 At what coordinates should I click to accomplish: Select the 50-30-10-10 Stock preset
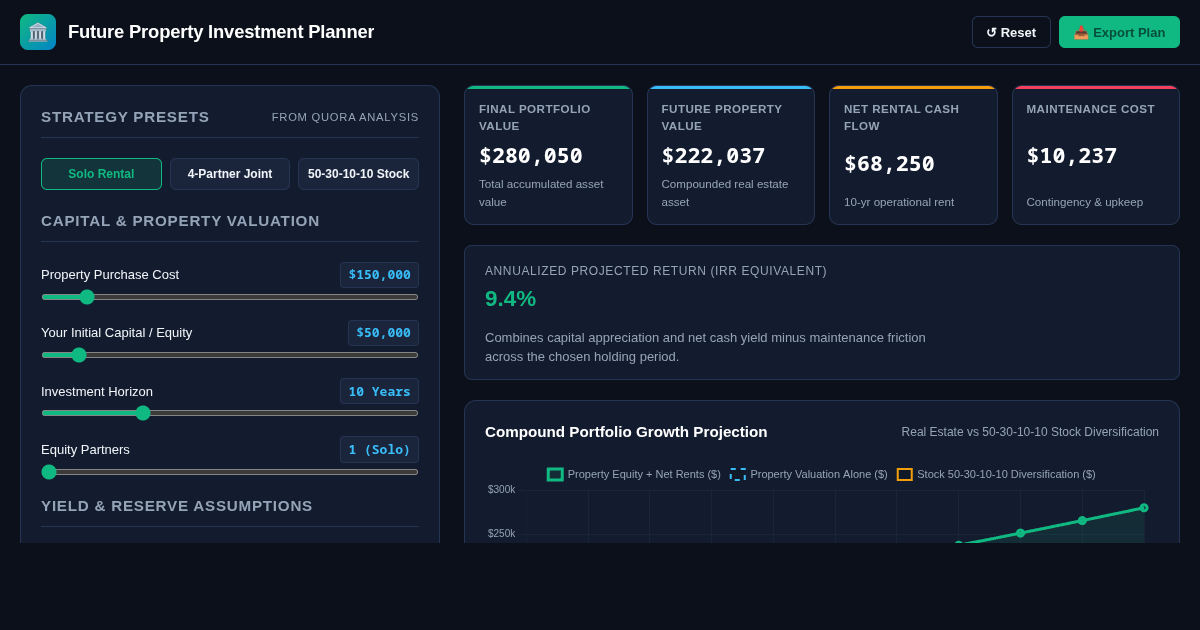tap(358, 174)
